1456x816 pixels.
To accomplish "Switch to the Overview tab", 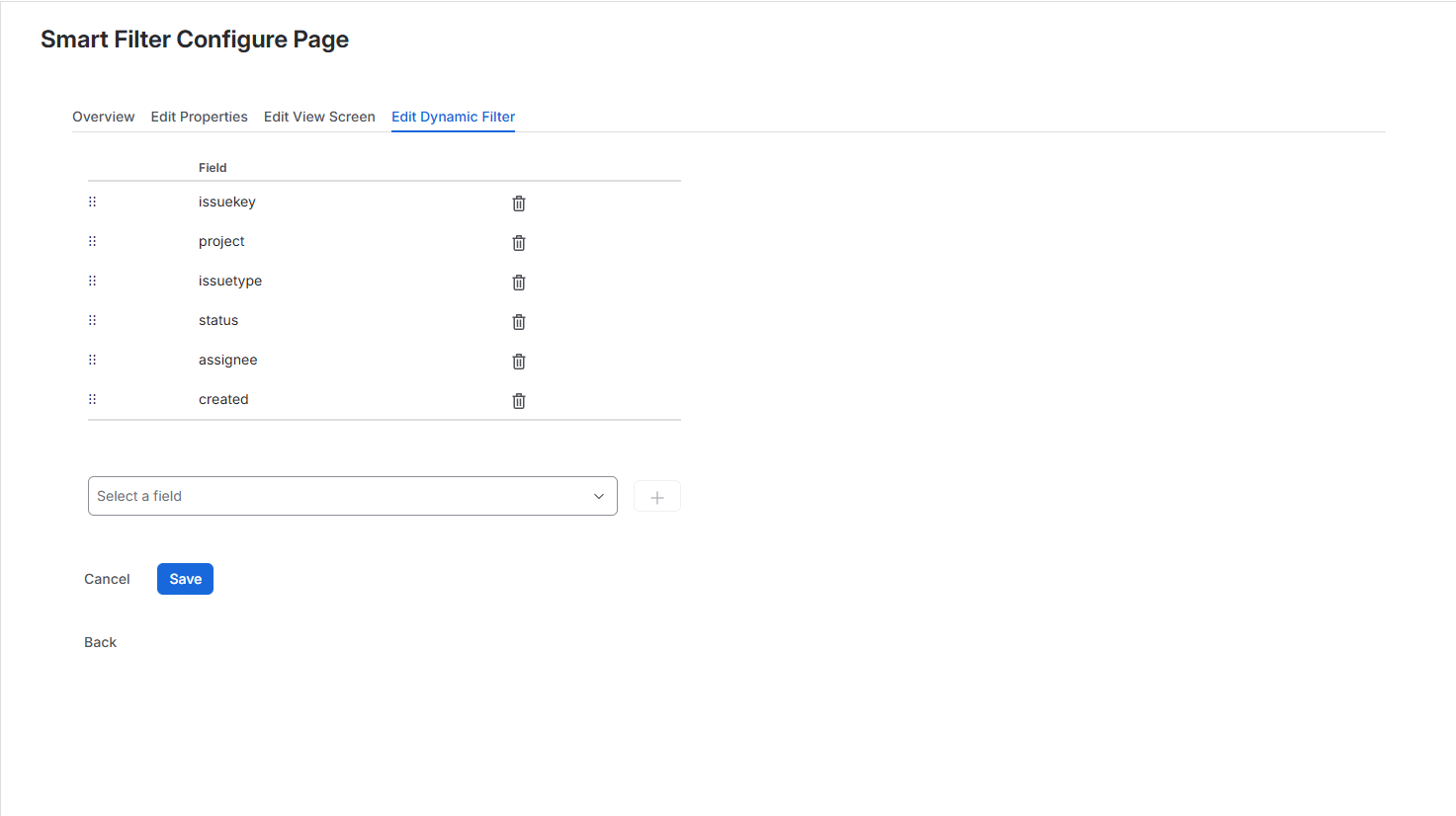I will point(104,117).
